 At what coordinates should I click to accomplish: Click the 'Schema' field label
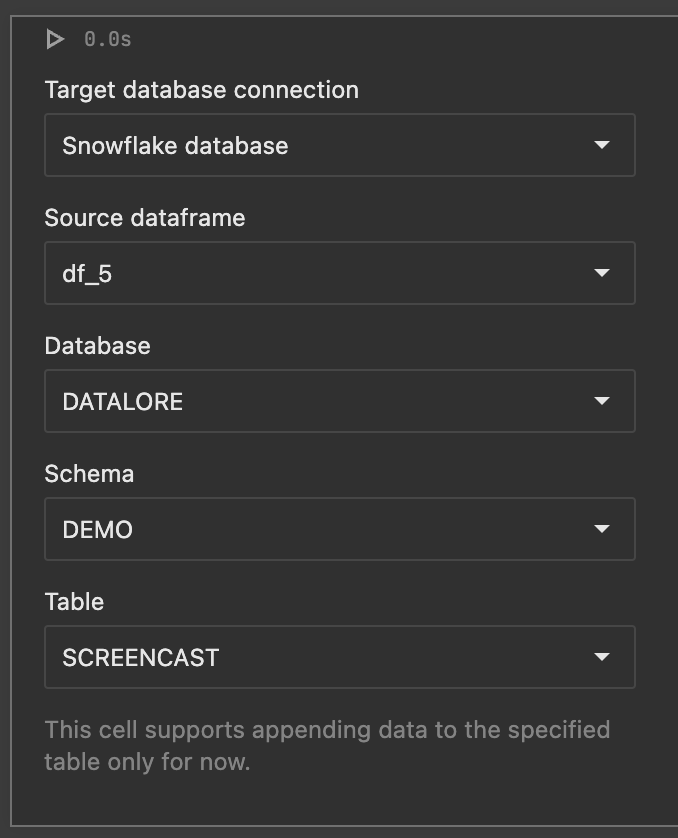coord(89,474)
